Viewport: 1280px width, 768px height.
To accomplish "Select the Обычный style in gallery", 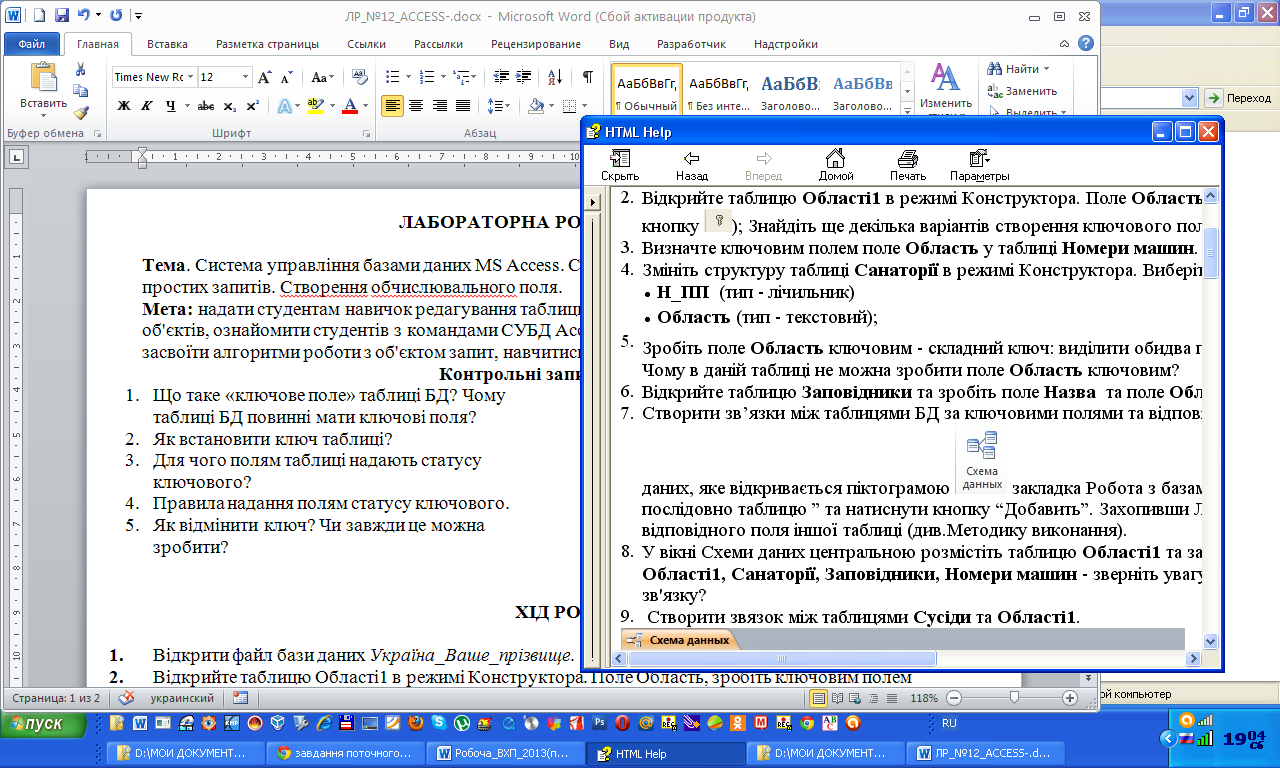I will 646,91.
